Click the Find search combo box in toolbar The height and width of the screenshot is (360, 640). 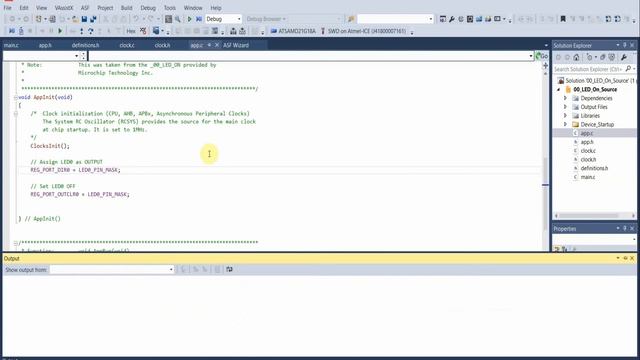click(x=395, y=19)
